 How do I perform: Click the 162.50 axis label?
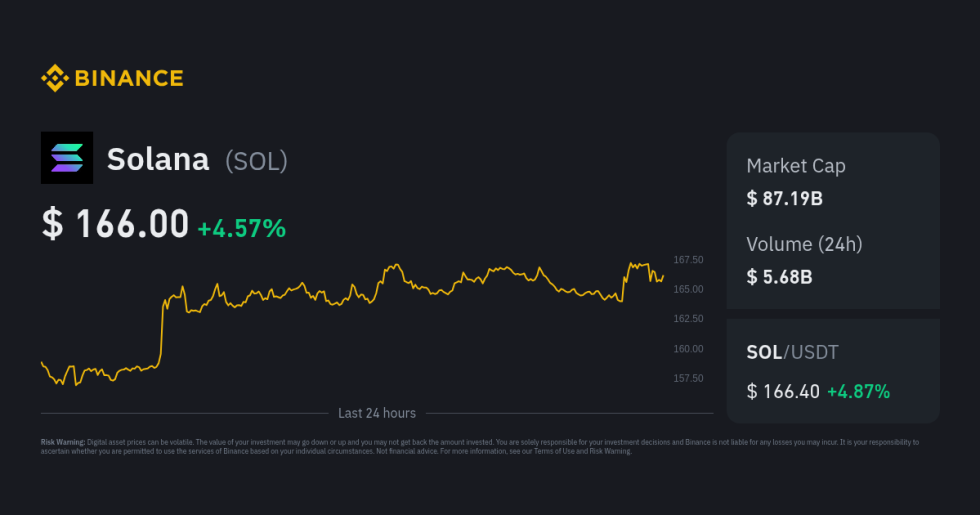(688, 319)
